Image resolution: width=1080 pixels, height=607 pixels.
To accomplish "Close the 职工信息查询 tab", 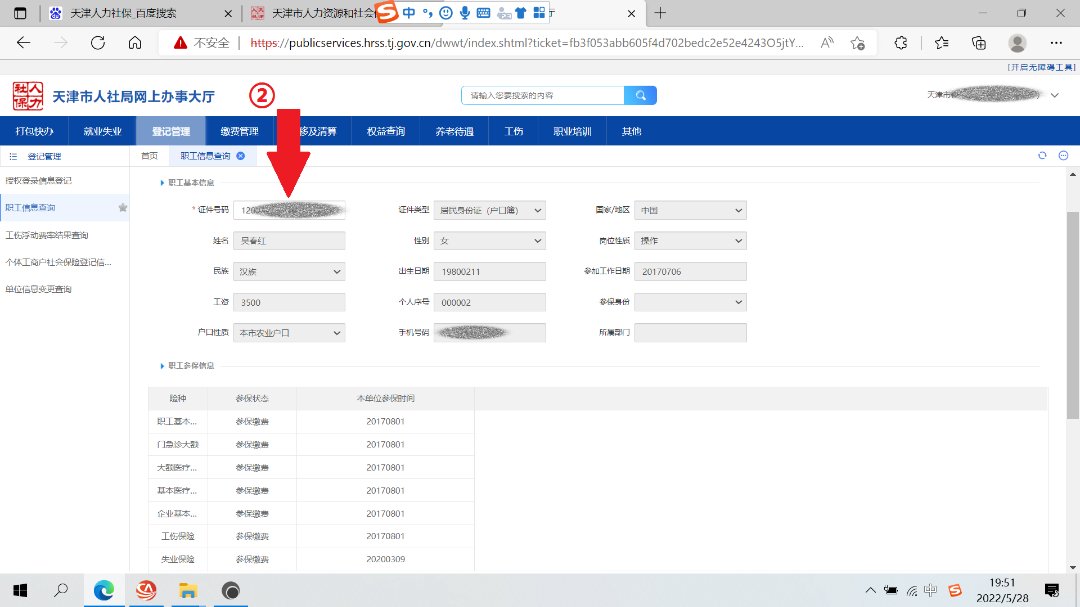I will click(241, 156).
